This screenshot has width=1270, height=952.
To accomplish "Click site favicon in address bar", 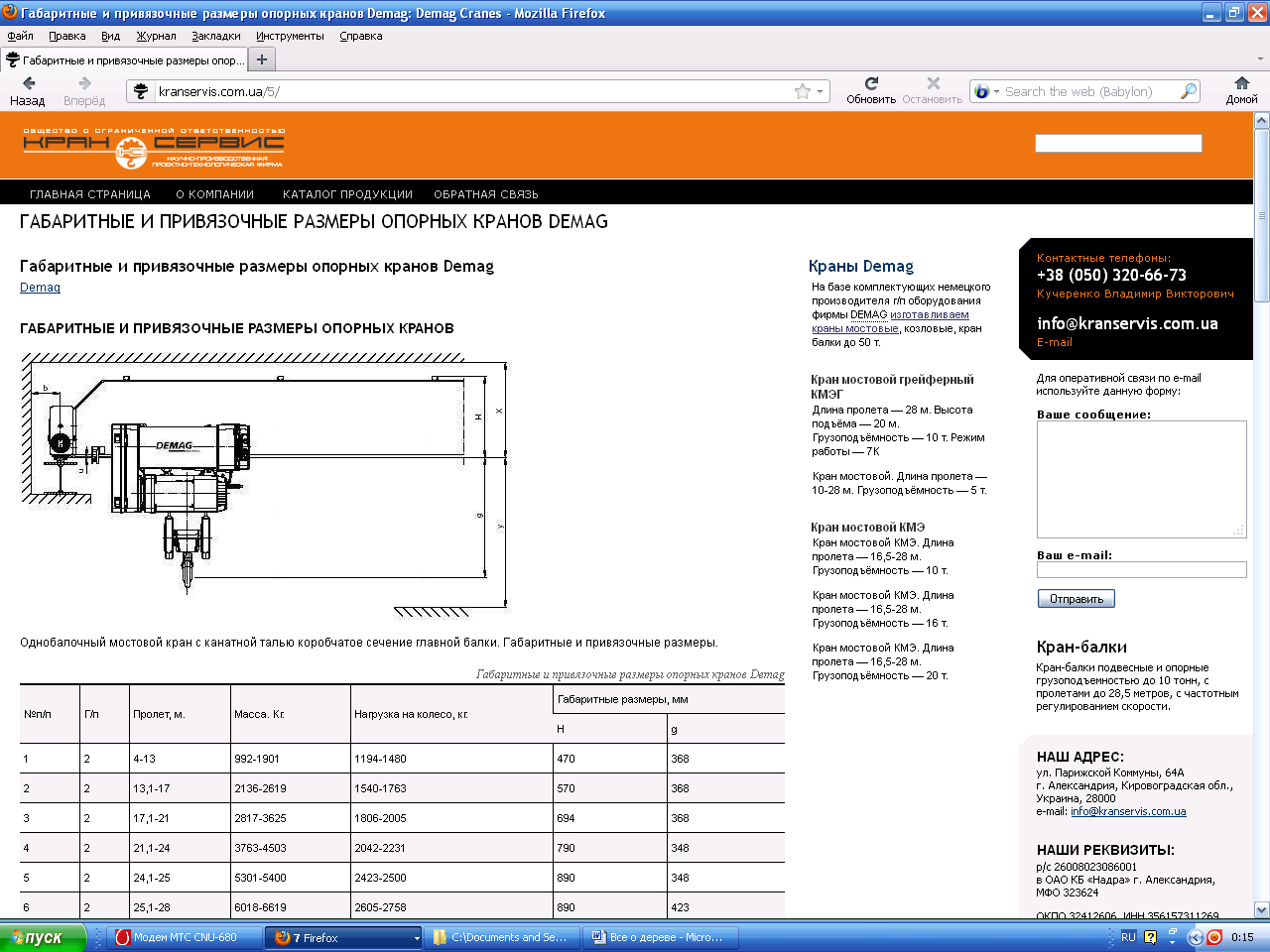I will tap(141, 91).
